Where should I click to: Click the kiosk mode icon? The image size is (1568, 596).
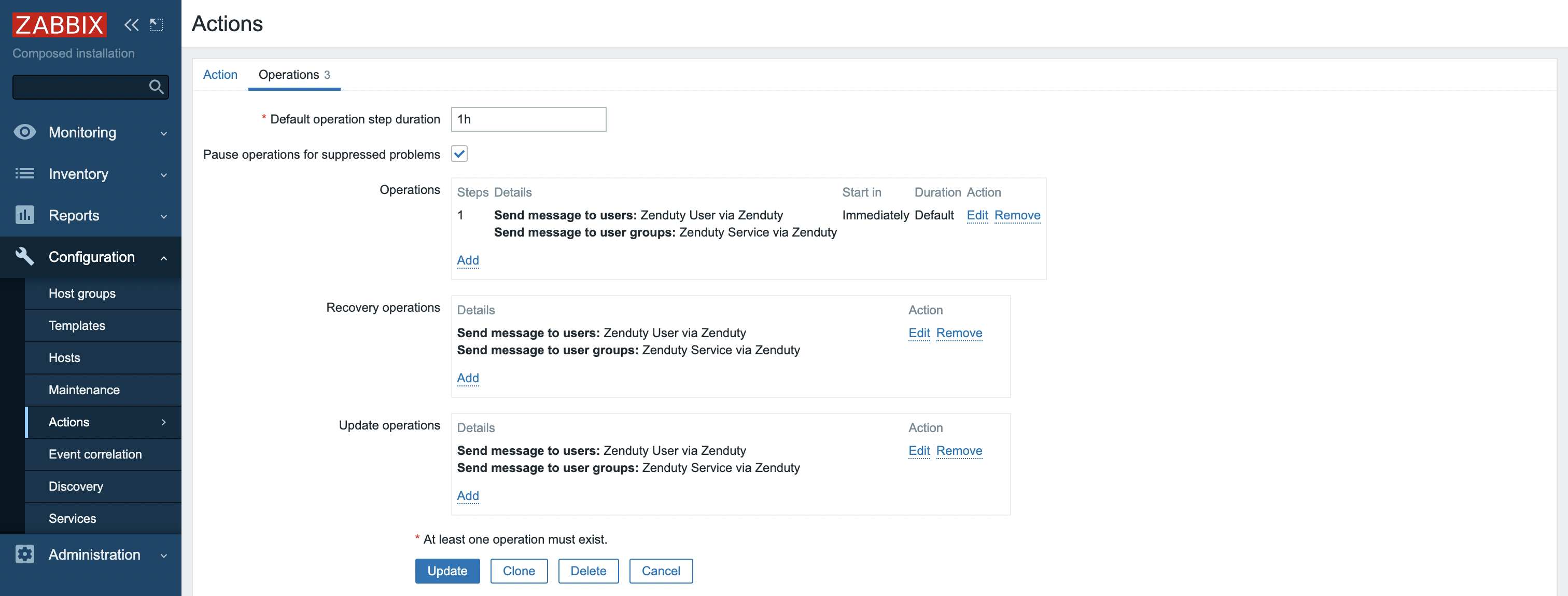[157, 25]
